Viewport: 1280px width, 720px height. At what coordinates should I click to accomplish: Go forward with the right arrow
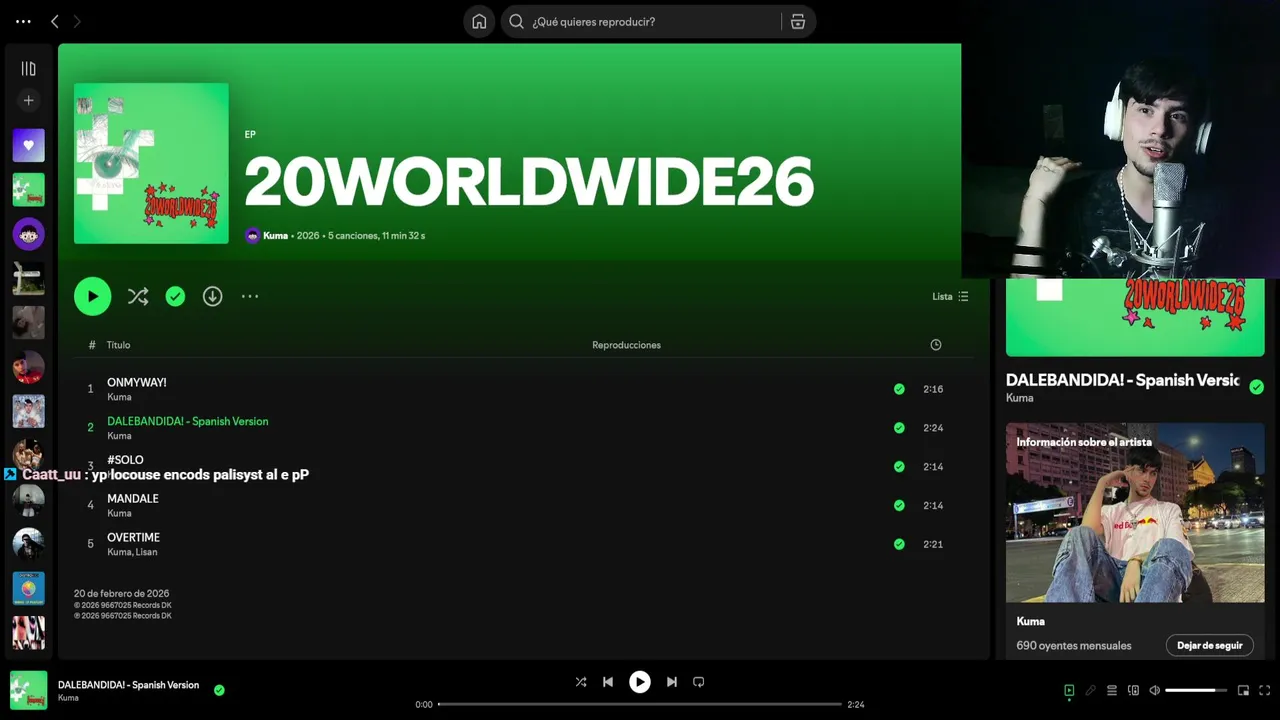coord(77,21)
